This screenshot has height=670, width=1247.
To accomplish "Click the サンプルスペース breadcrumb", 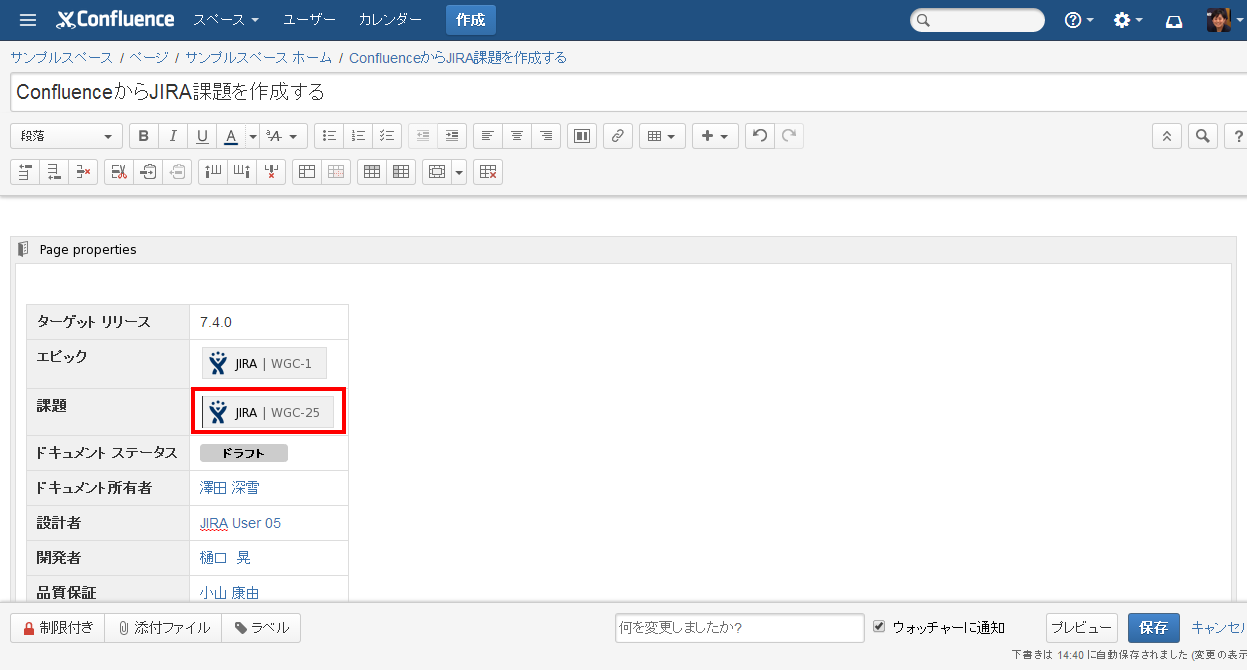I will 62,58.
